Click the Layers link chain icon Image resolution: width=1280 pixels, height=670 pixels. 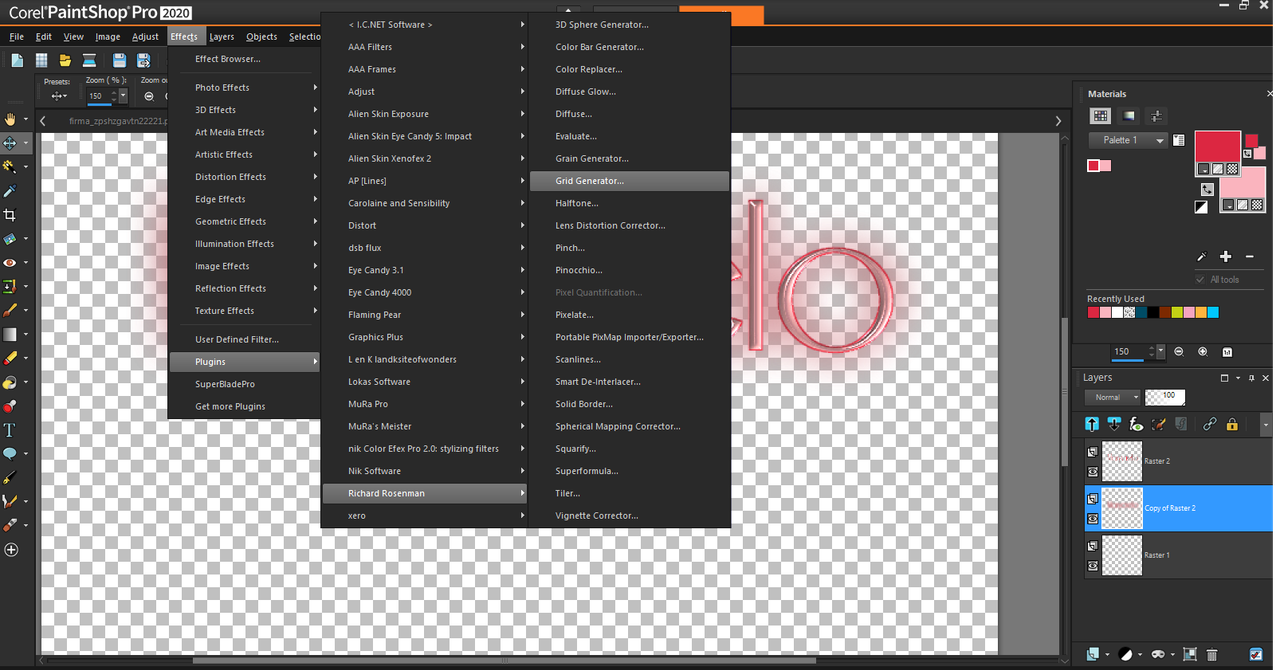pyautogui.click(x=1209, y=424)
